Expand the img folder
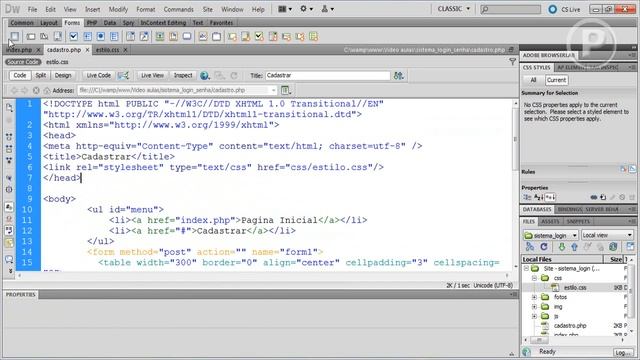640x360 pixels. click(534, 307)
